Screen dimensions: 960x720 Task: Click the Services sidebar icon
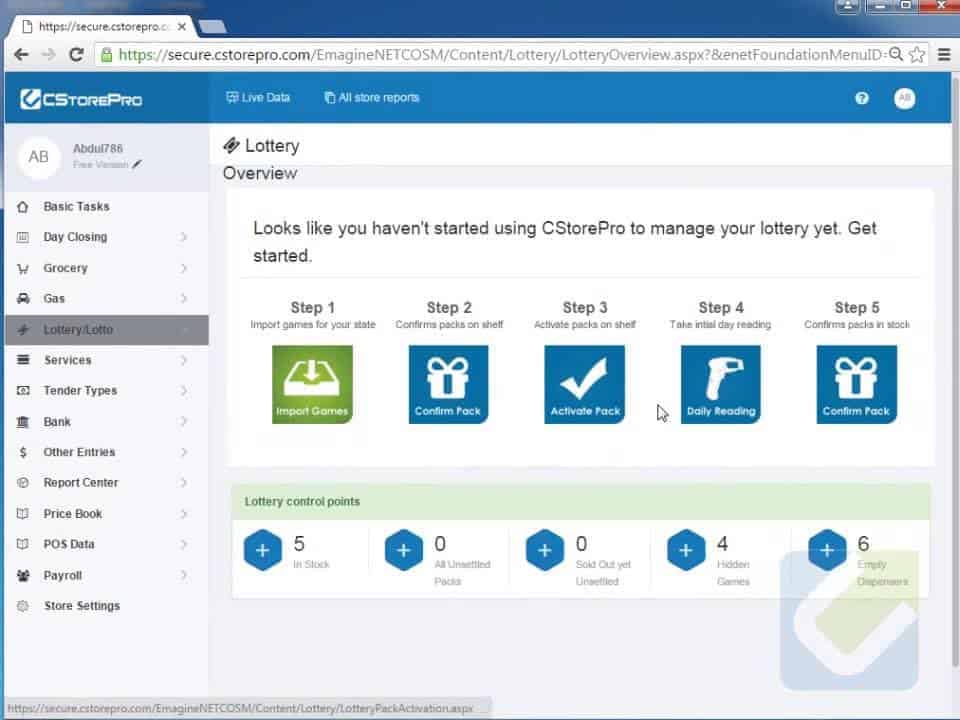[x=23, y=360]
